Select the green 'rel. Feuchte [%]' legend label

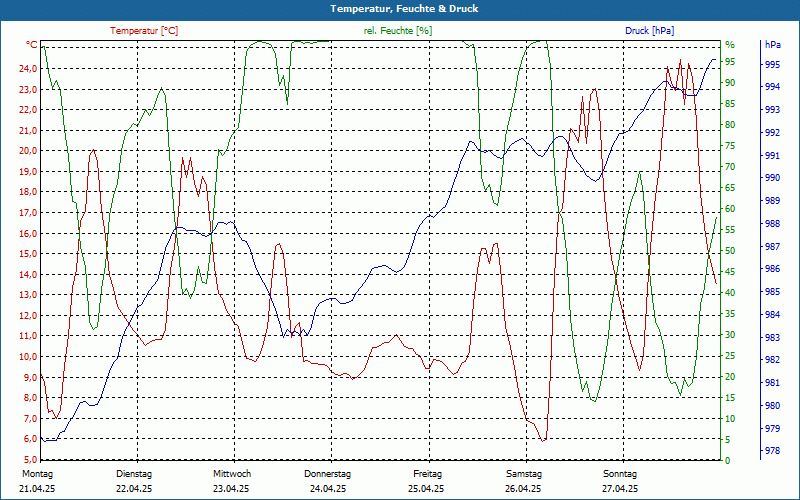(x=398, y=31)
